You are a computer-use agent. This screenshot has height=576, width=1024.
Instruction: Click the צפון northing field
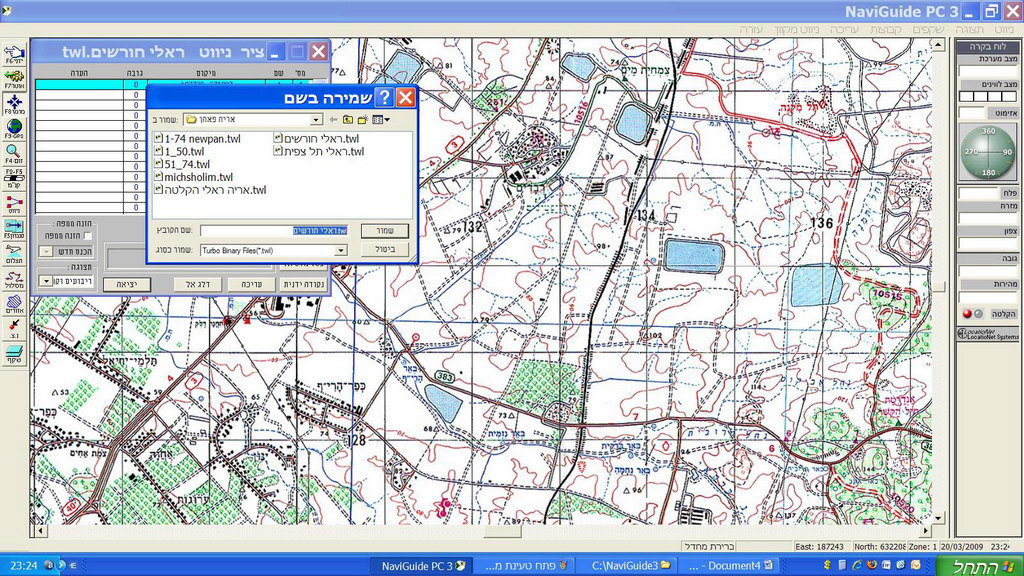pyautogui.click(x=987, y=244)
